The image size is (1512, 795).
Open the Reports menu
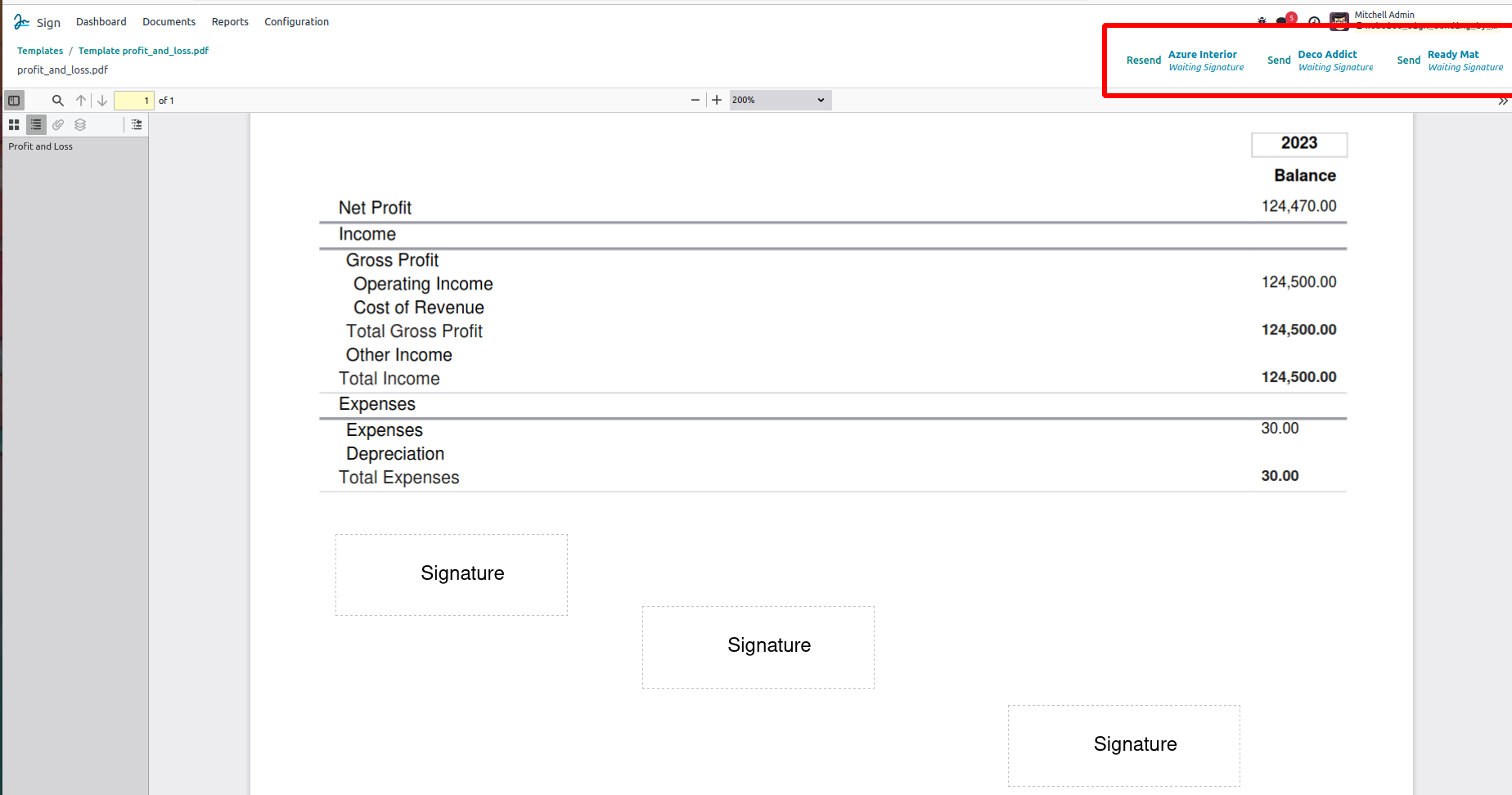tap(230, 22)
